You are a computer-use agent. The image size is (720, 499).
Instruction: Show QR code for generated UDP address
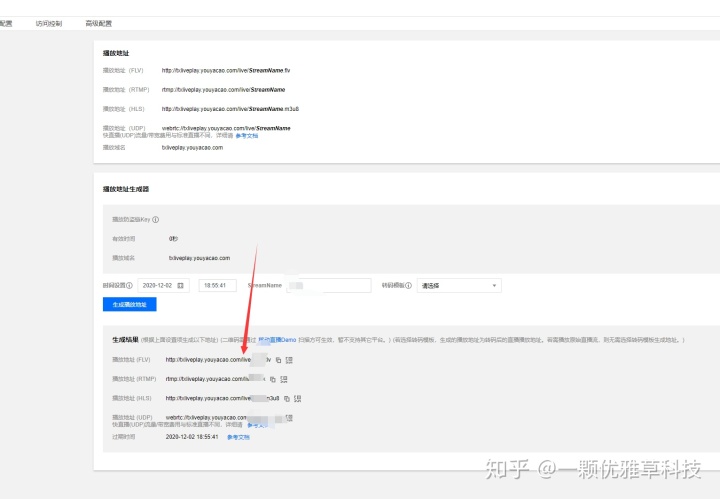[289, 418]
